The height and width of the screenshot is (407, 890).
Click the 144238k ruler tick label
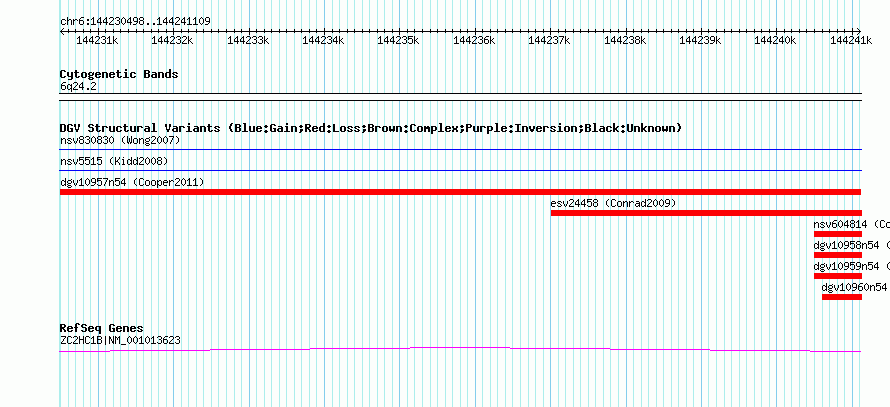pyautogui.click(x=625, y=40)
